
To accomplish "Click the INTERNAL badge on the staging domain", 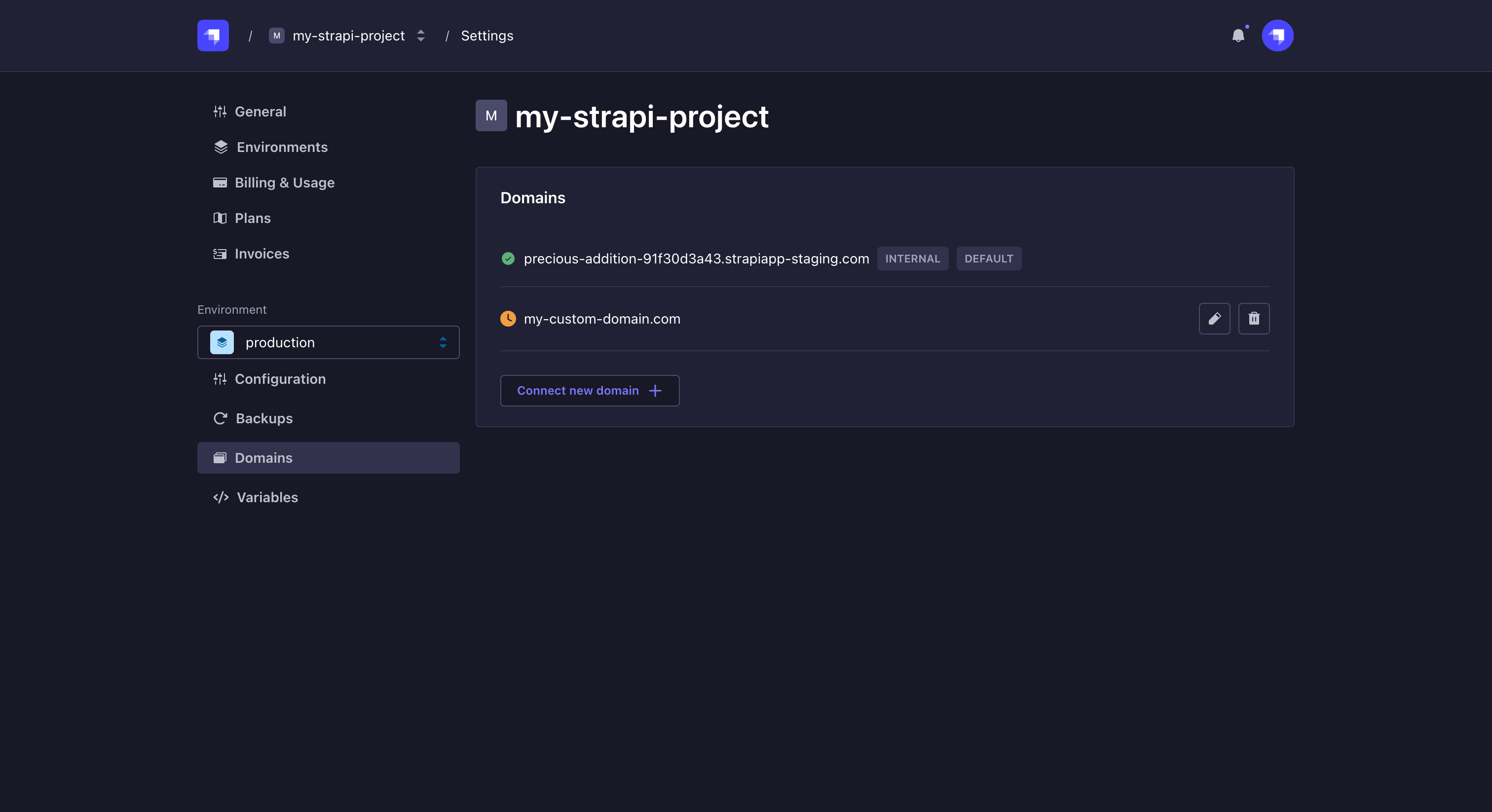I will pos(912,258).
